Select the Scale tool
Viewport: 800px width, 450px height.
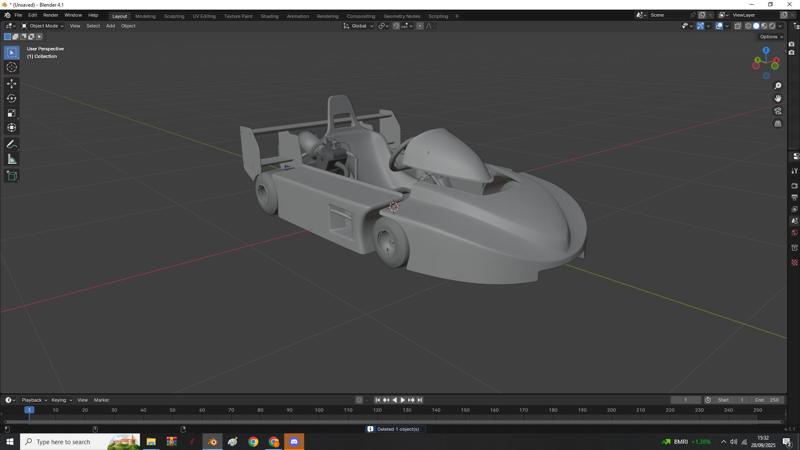coord(12,113)
